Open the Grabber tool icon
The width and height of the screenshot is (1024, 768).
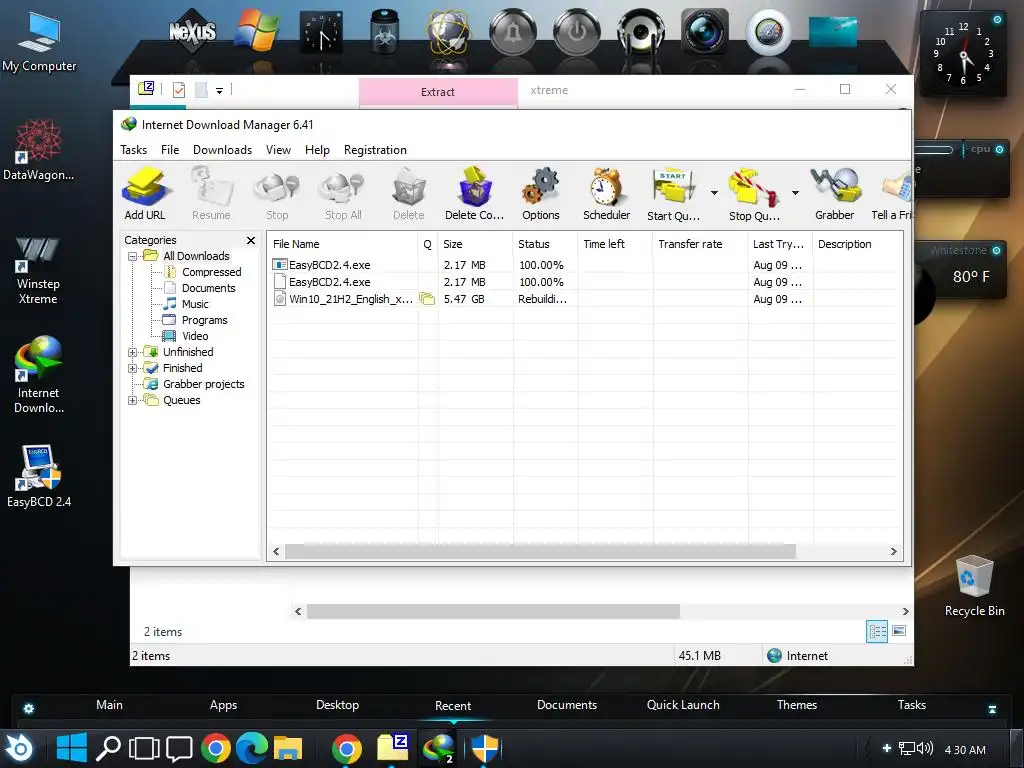(x=835, y=193)
